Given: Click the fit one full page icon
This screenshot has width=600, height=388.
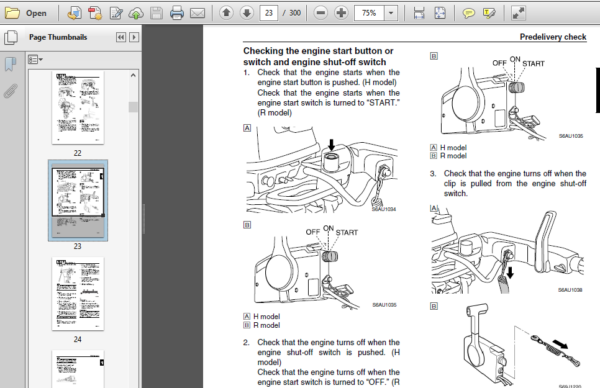Looking at the screenshot, I should tap(440, 13).
